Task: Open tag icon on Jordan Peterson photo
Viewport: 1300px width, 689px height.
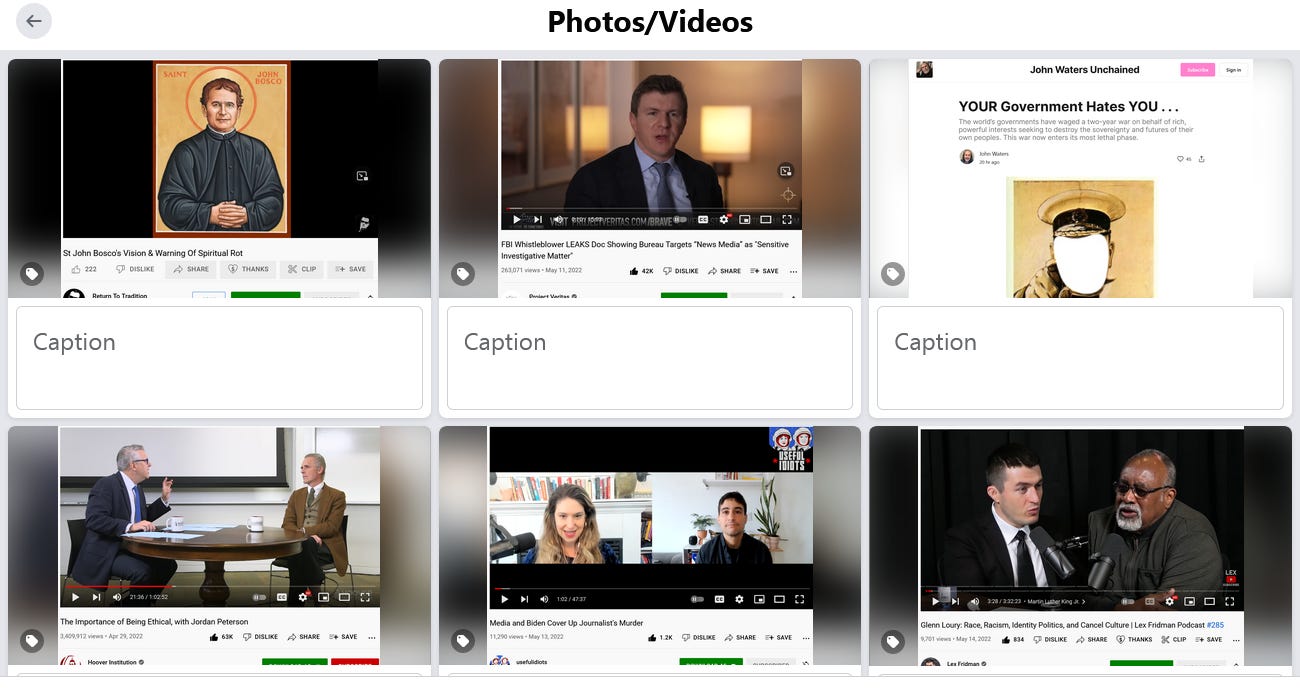Action: pyautogui.click(x=32, y=641)
